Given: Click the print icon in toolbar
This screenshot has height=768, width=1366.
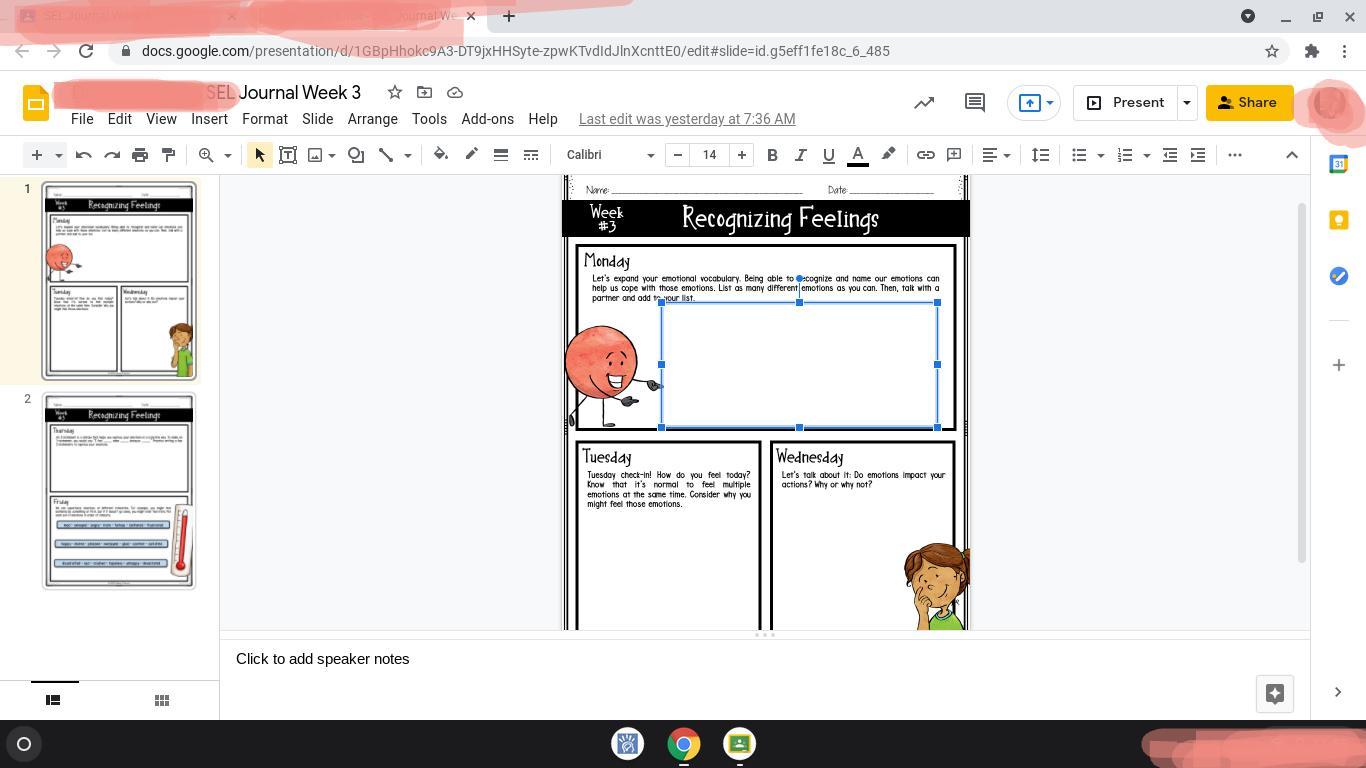Looking at the screenshot, I should (140, 155).
